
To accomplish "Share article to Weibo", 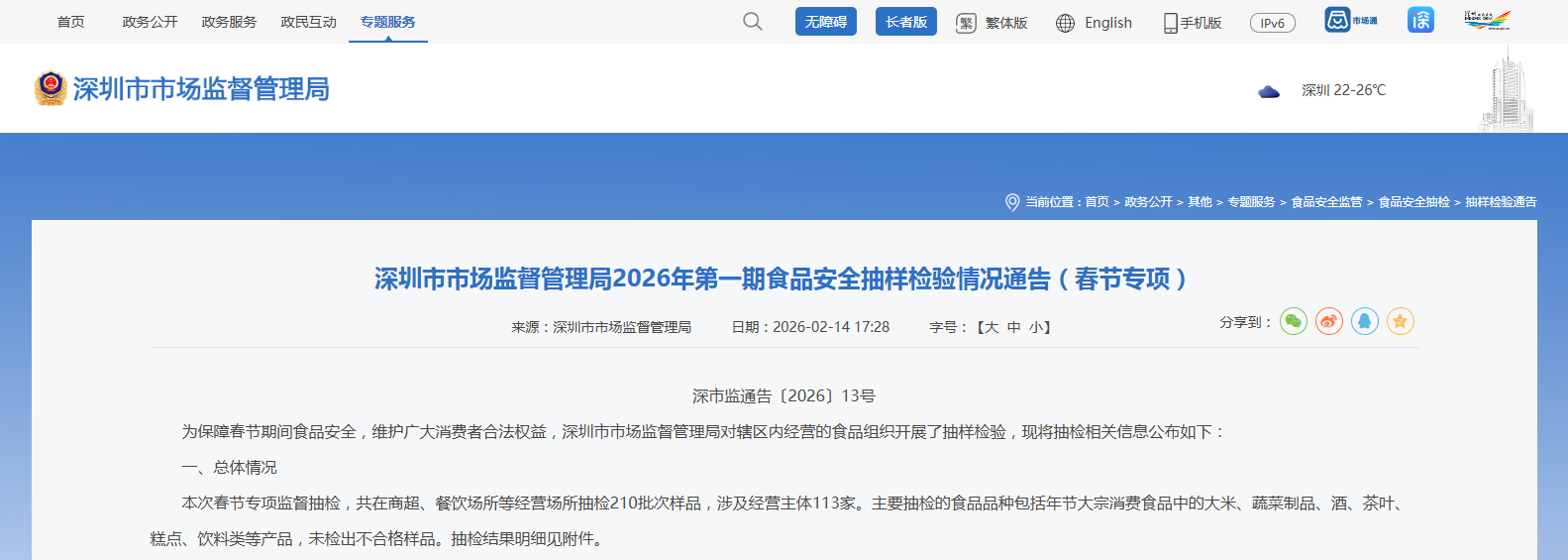I will point(1329,321).
